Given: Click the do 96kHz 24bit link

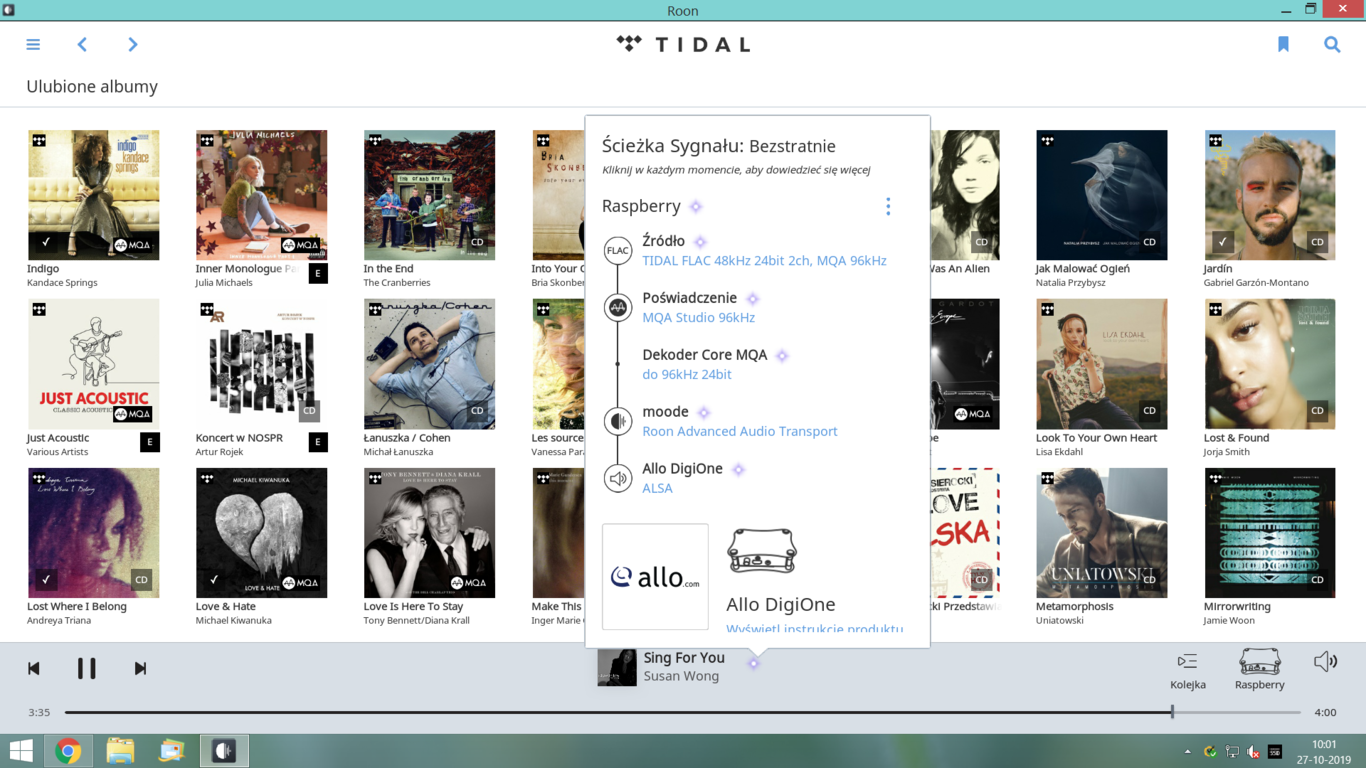Looking at the screenshot, I should pyautogui.click(x=687, y=375).
